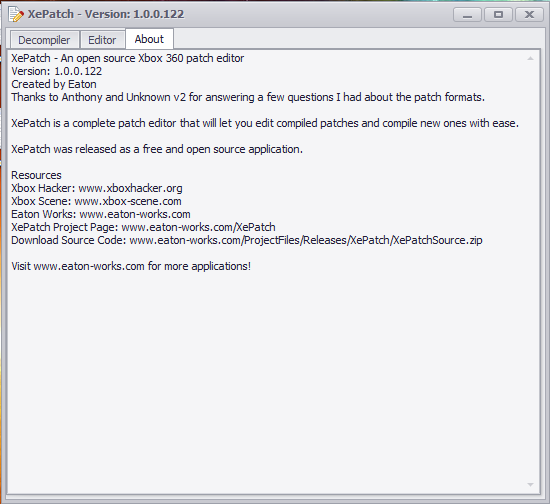Click the 'Visit www.eaton-works.com' line
Viewport: 550px width, 504px height.
click(131, 266)
